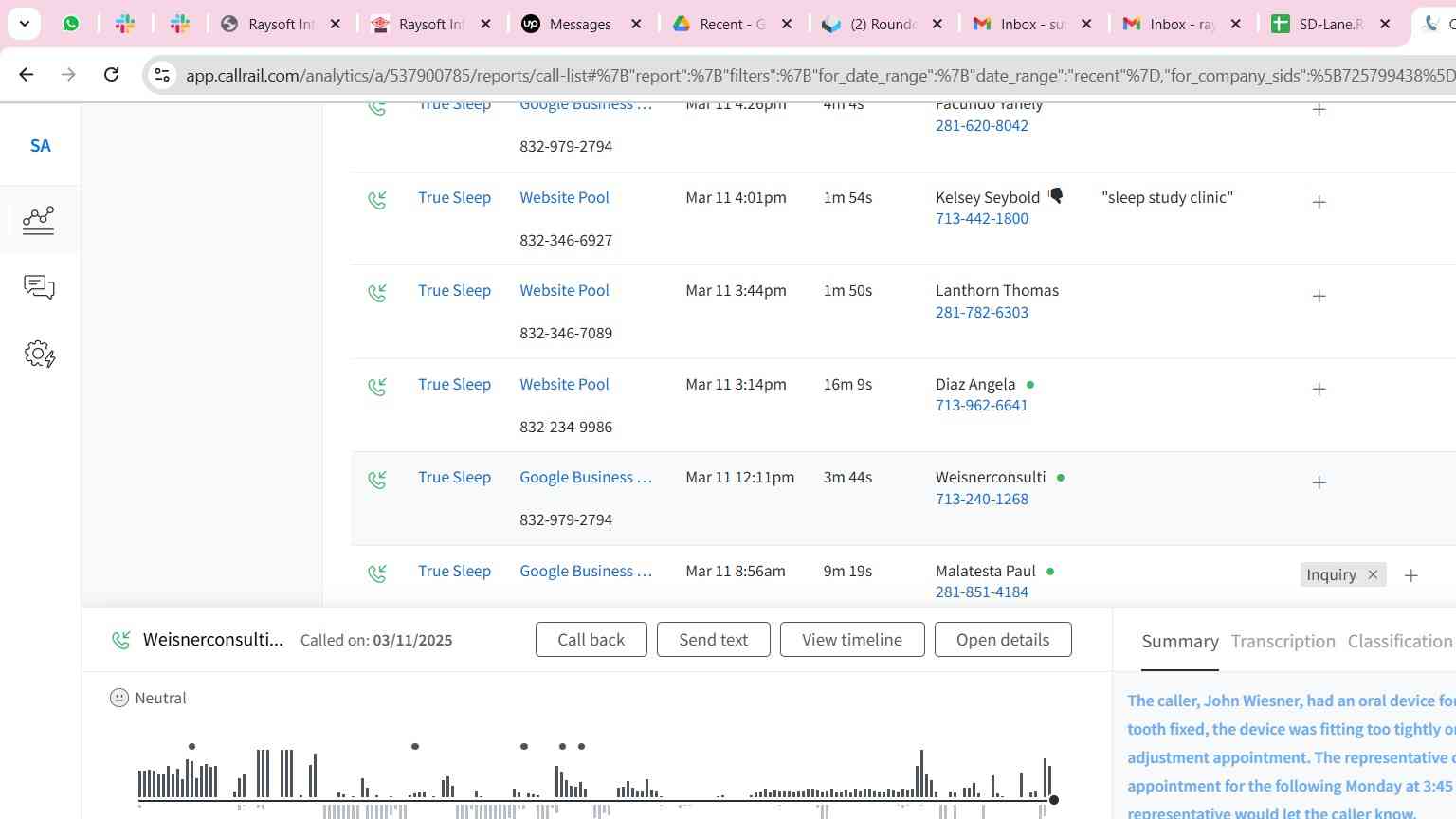Open the WhatsApp browser tab
The image size is (1456, 819).
(x=71, y=24)
